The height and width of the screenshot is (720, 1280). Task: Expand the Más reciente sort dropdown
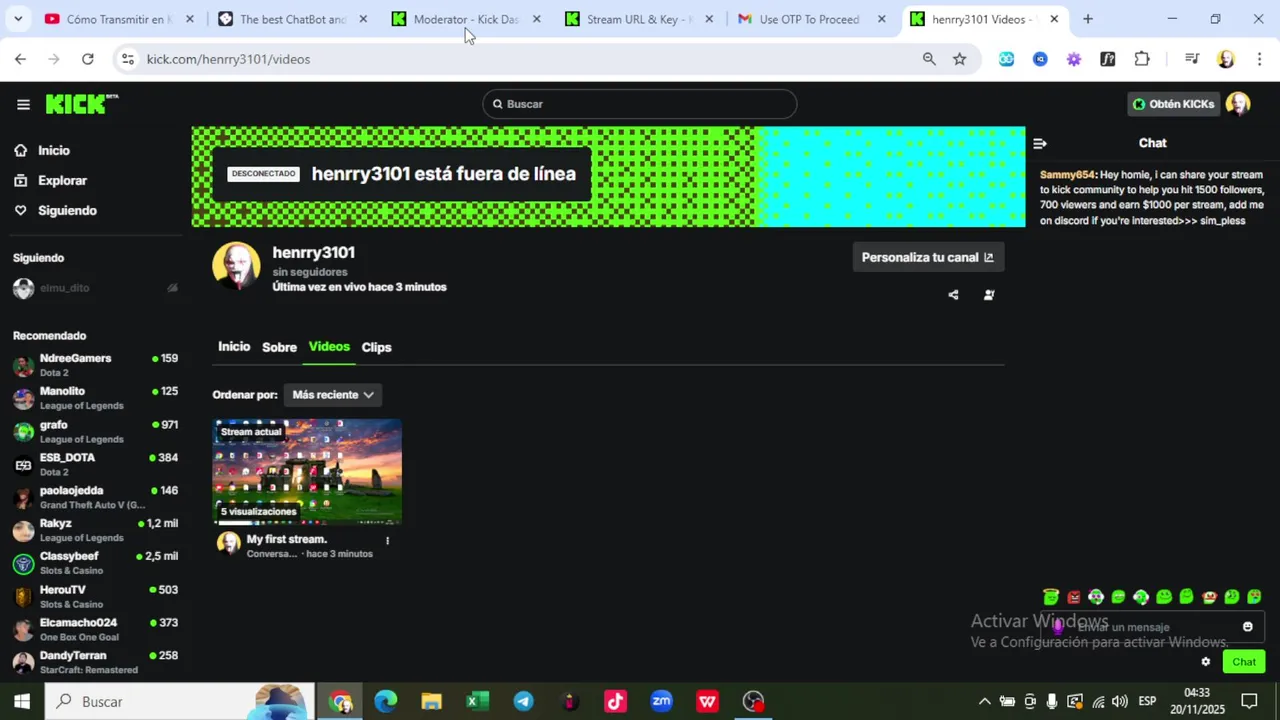(x=332, y=395)
